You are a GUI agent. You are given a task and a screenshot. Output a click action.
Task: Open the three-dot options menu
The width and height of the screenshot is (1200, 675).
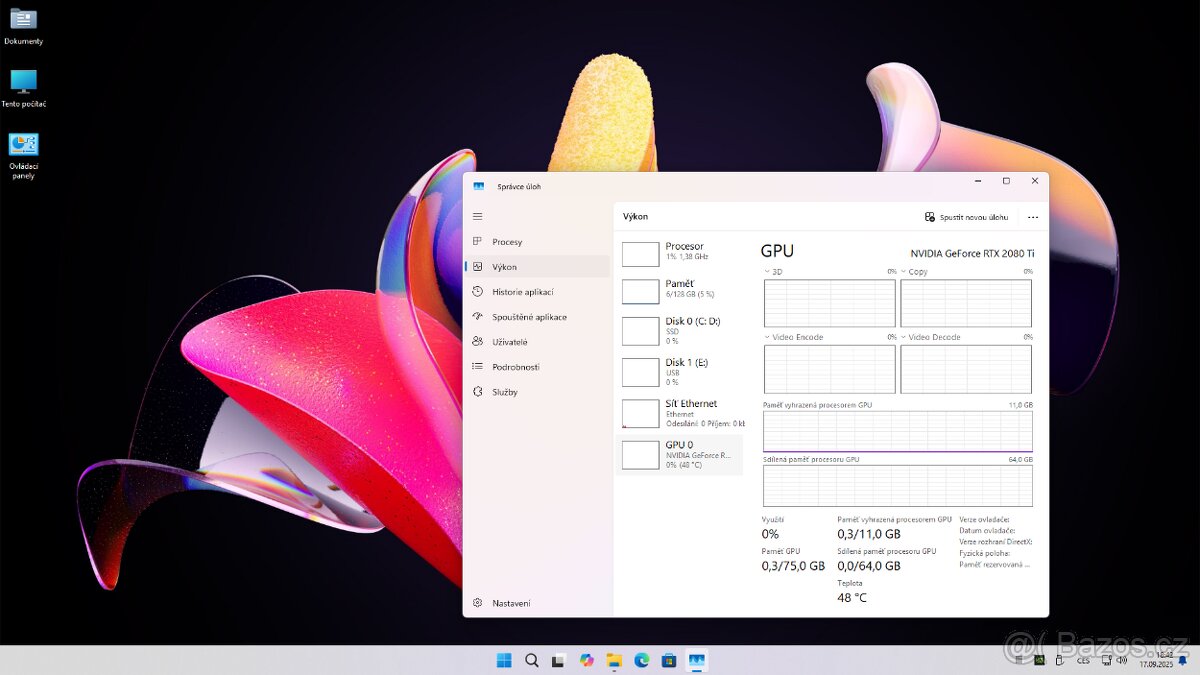click(x=1033, y=216)
